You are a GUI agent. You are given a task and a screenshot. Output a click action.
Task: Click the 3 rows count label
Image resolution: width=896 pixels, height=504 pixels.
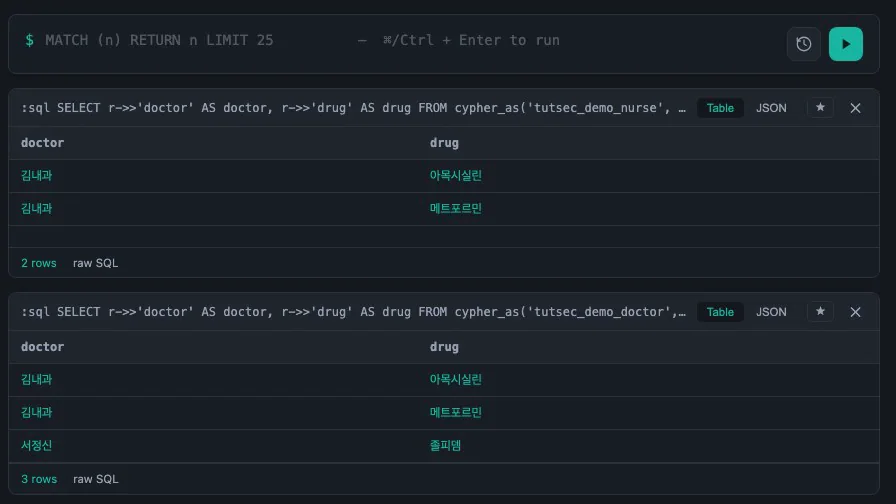click(39, 479)
